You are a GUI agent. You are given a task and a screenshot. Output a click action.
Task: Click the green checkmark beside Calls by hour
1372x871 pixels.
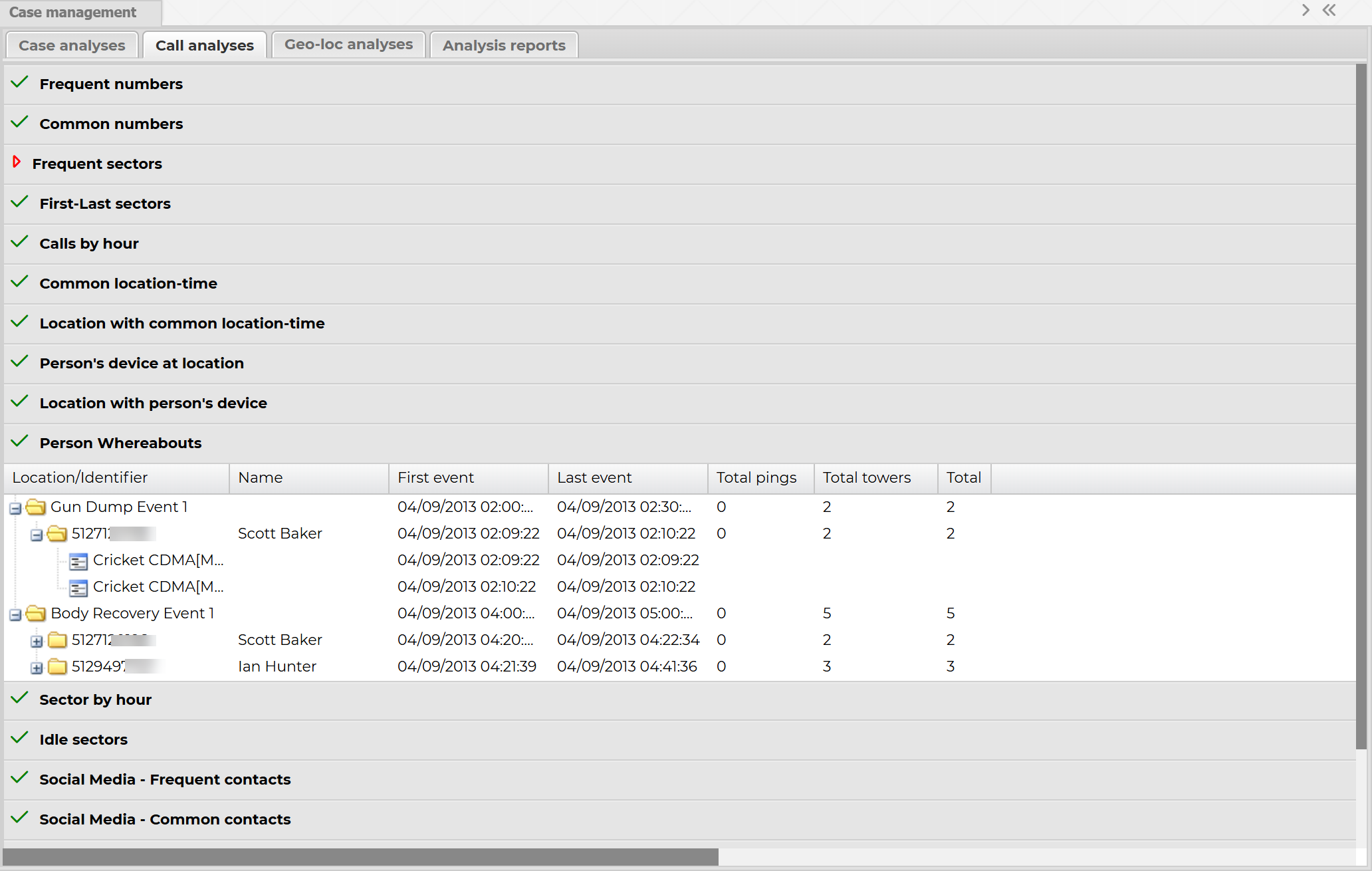click(20, 242)
